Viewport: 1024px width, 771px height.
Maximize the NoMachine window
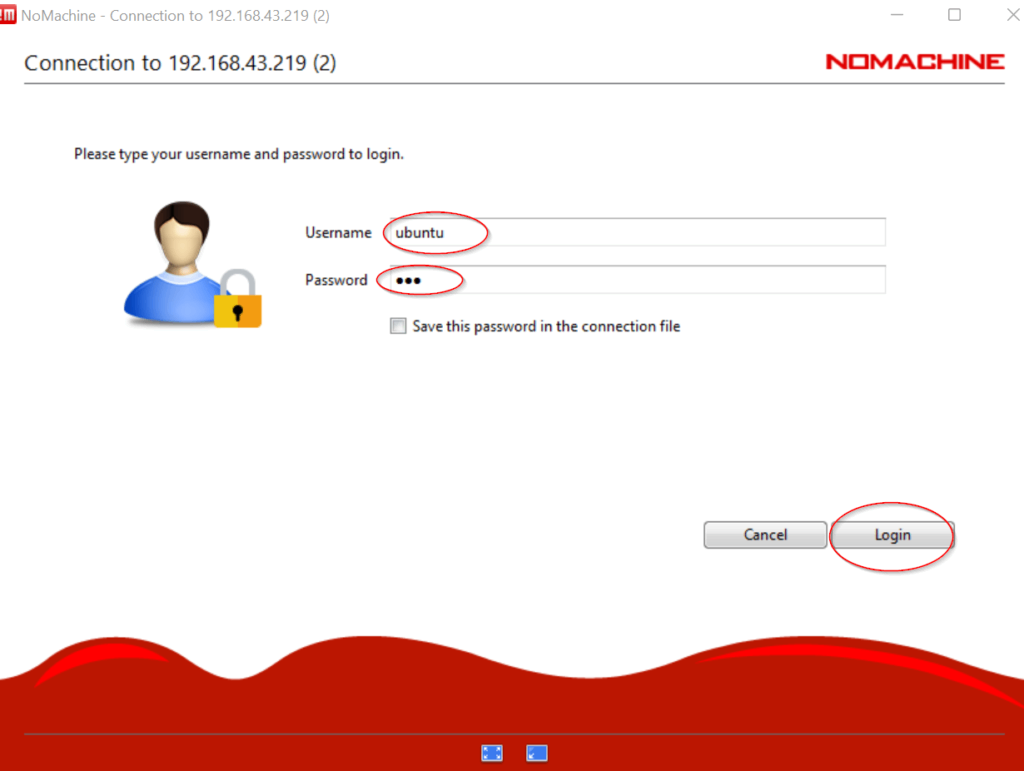[x=954, y=14]
